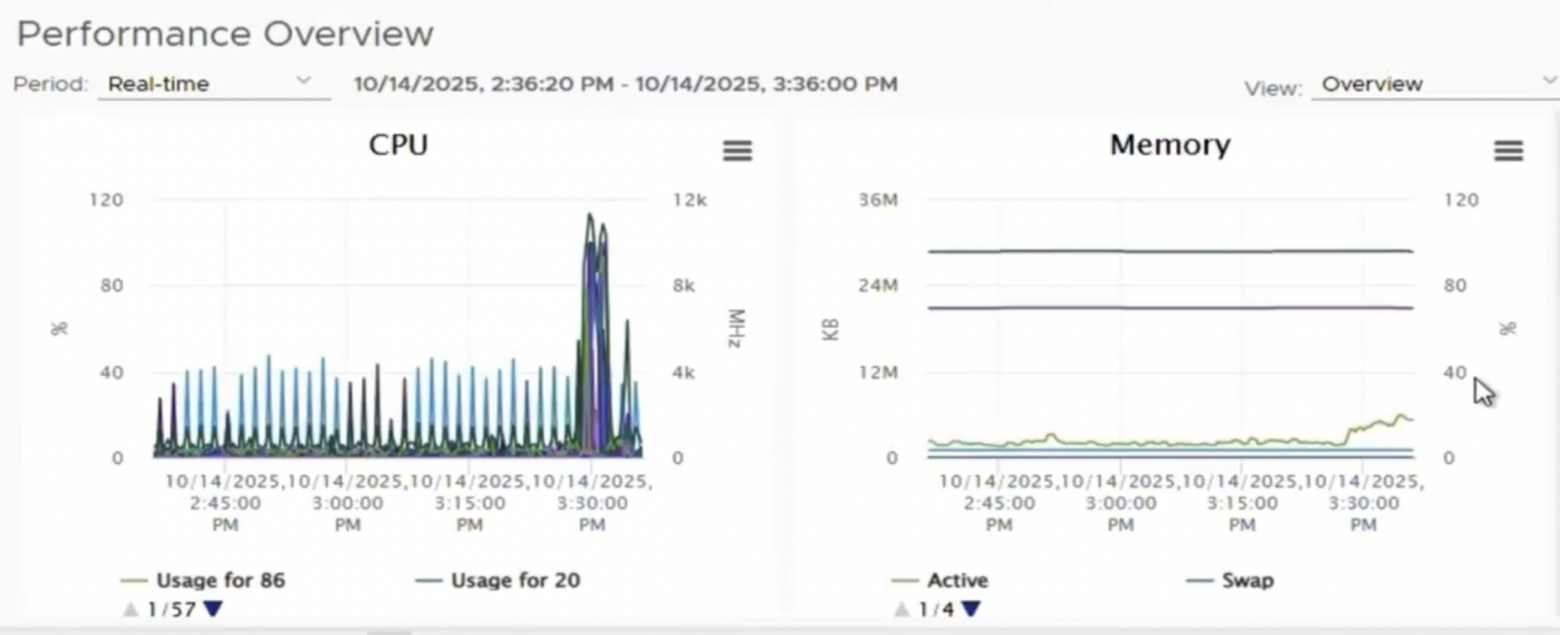
Task: Open the CPU chart hamburger menu
Action: click(737, 151)
